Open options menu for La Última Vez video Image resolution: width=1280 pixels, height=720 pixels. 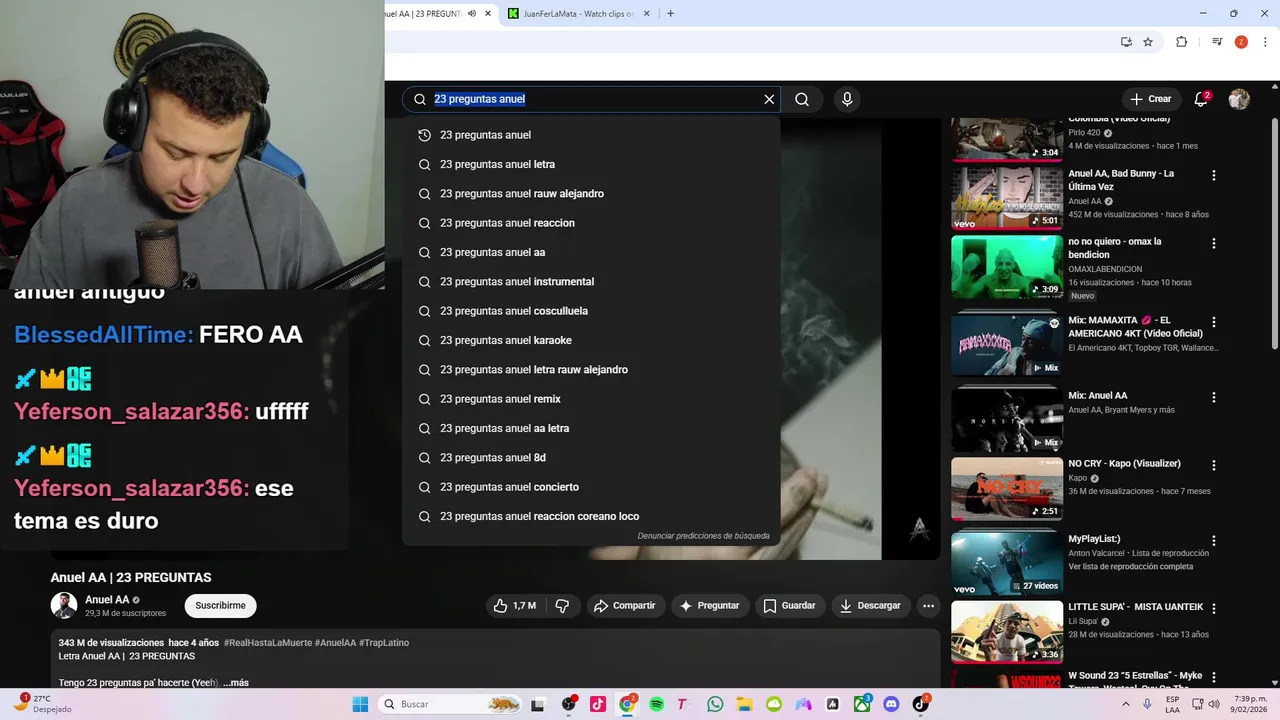coord(1214,175)
